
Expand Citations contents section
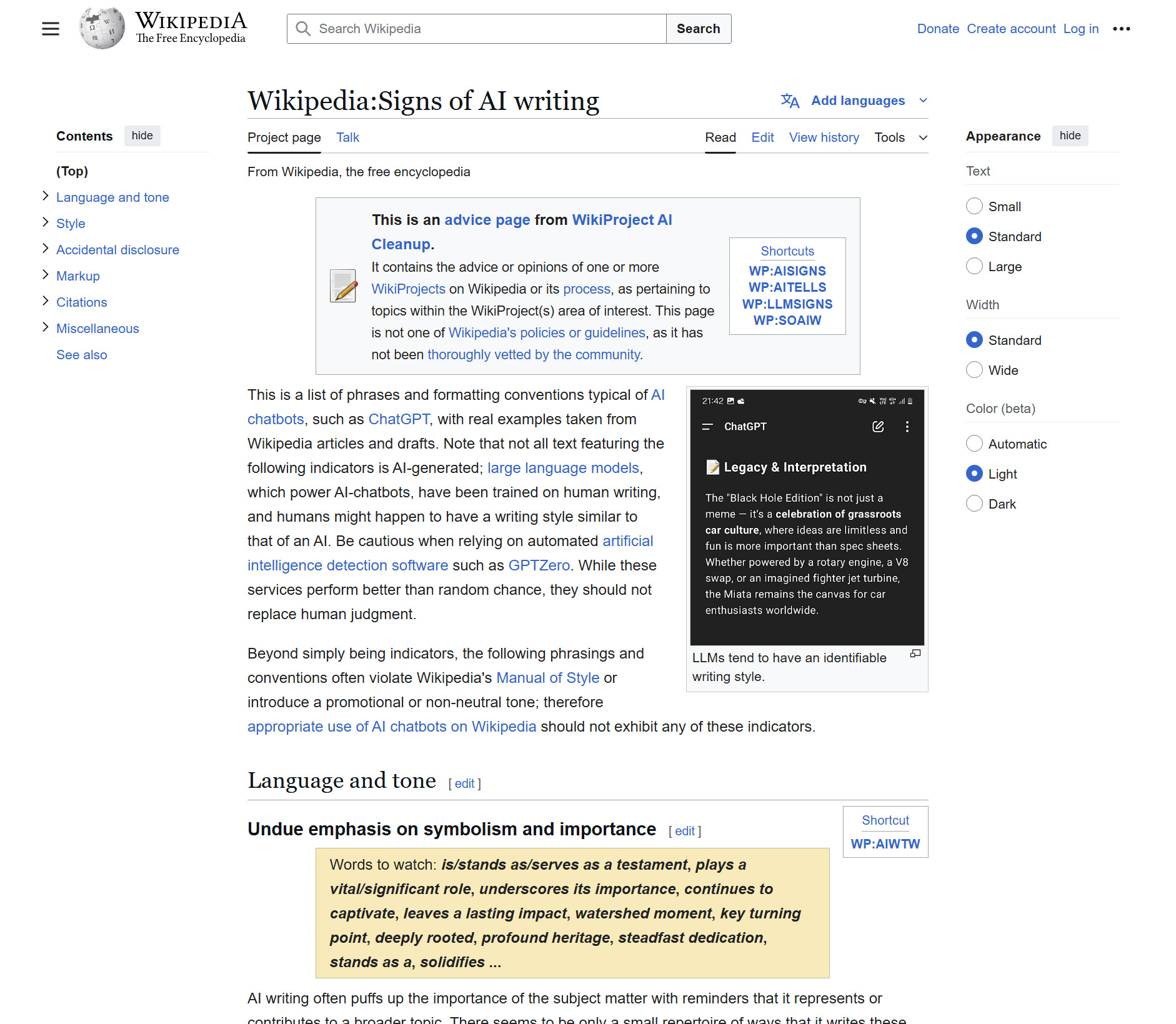[46, 301]
